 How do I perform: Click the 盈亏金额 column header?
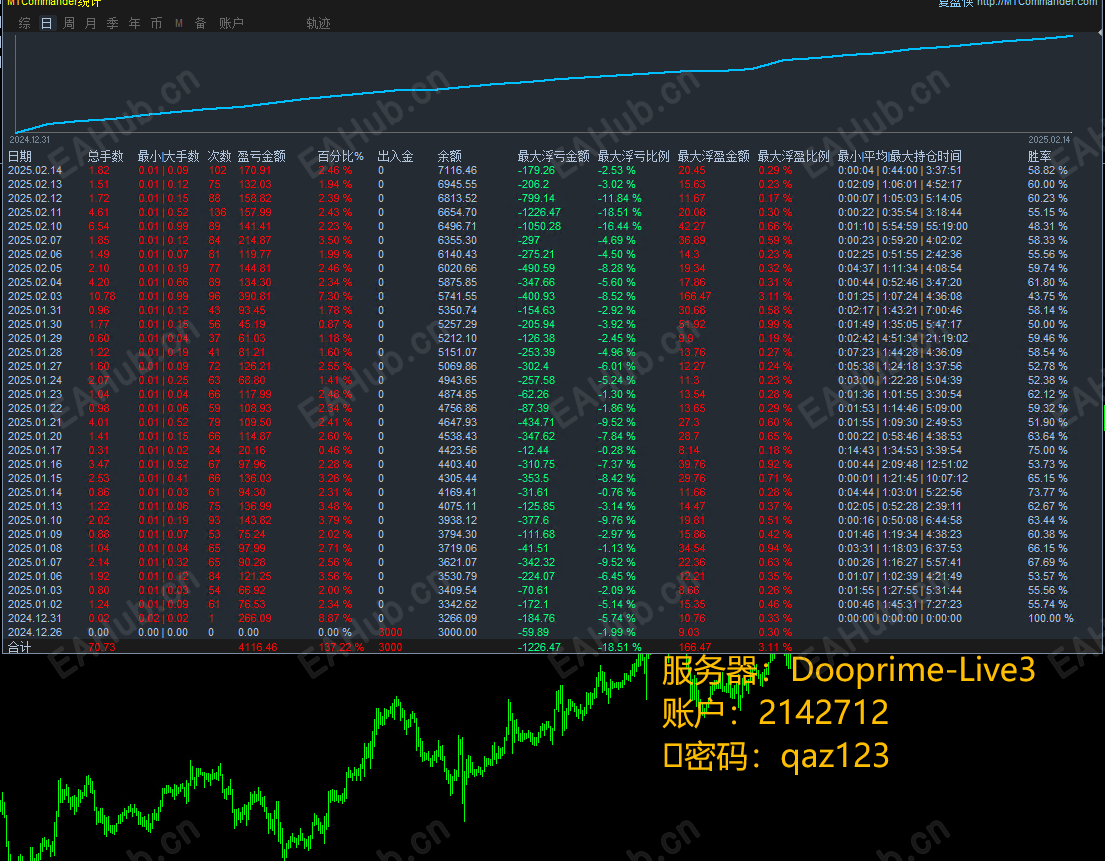(261, 156)
